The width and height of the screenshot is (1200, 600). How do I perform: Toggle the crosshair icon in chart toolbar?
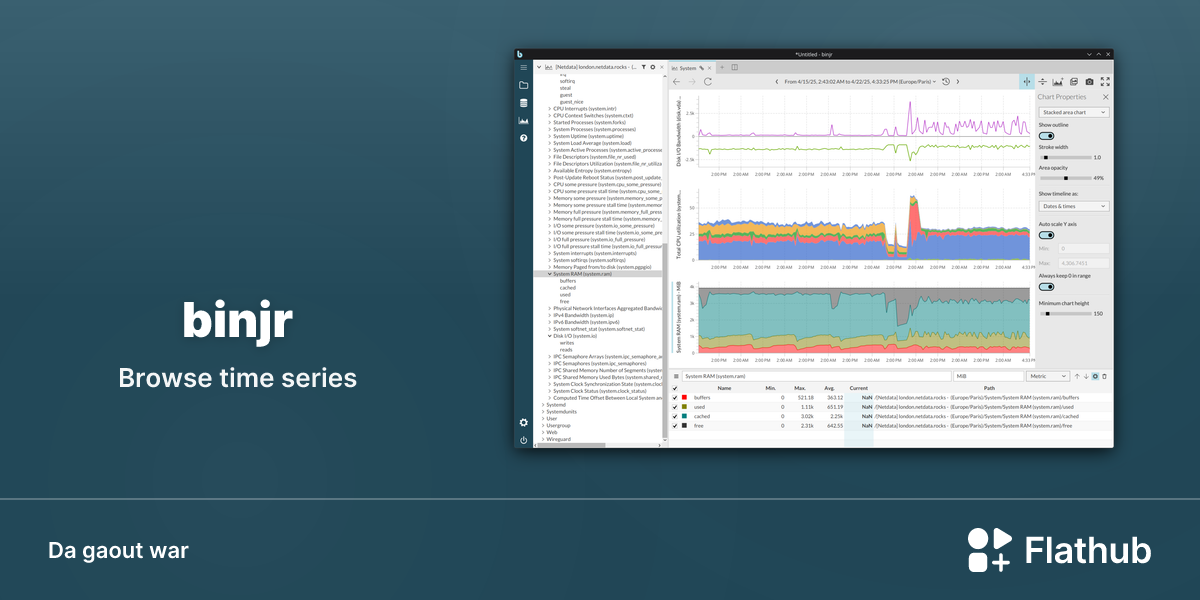coord(1027,81)
